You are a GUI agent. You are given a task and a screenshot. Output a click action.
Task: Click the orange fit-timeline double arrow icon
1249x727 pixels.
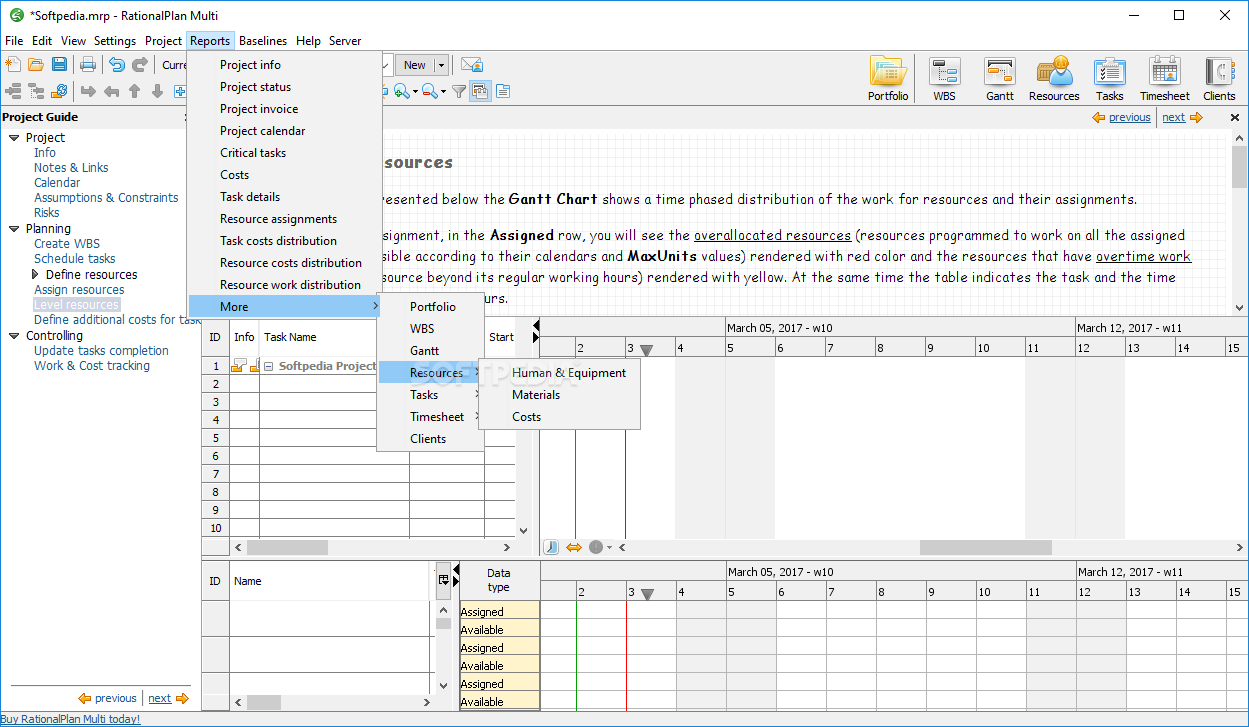(x=574, y=547)
